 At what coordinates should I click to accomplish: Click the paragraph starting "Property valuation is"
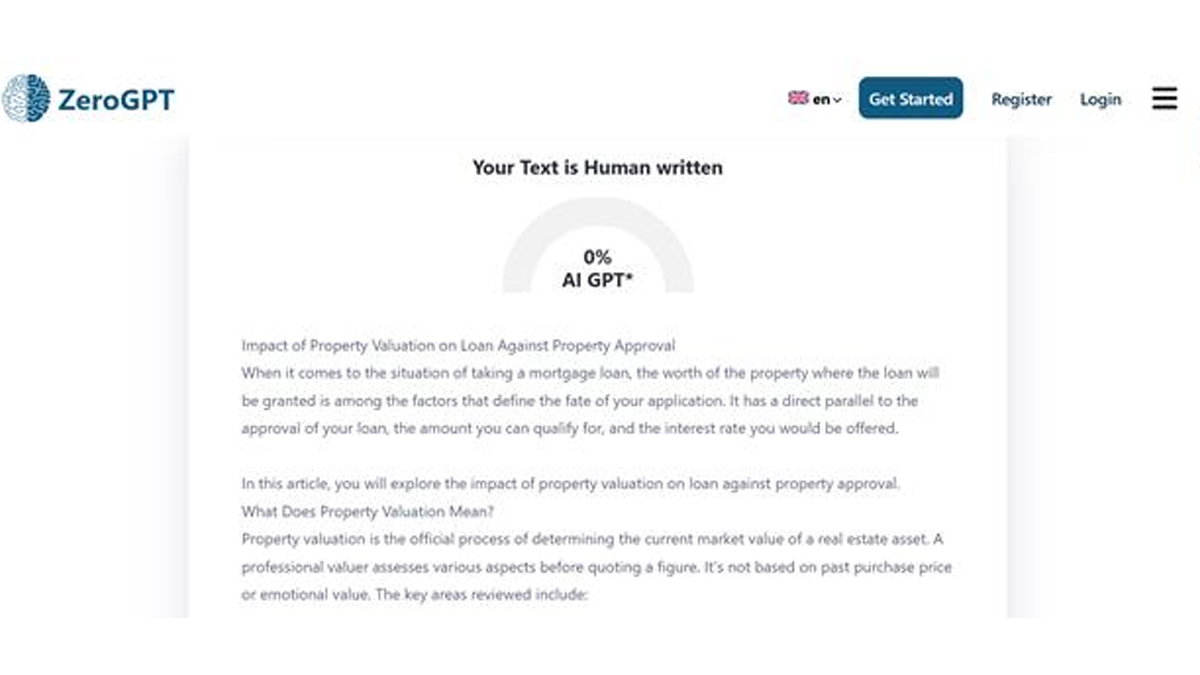pos(592,539)
